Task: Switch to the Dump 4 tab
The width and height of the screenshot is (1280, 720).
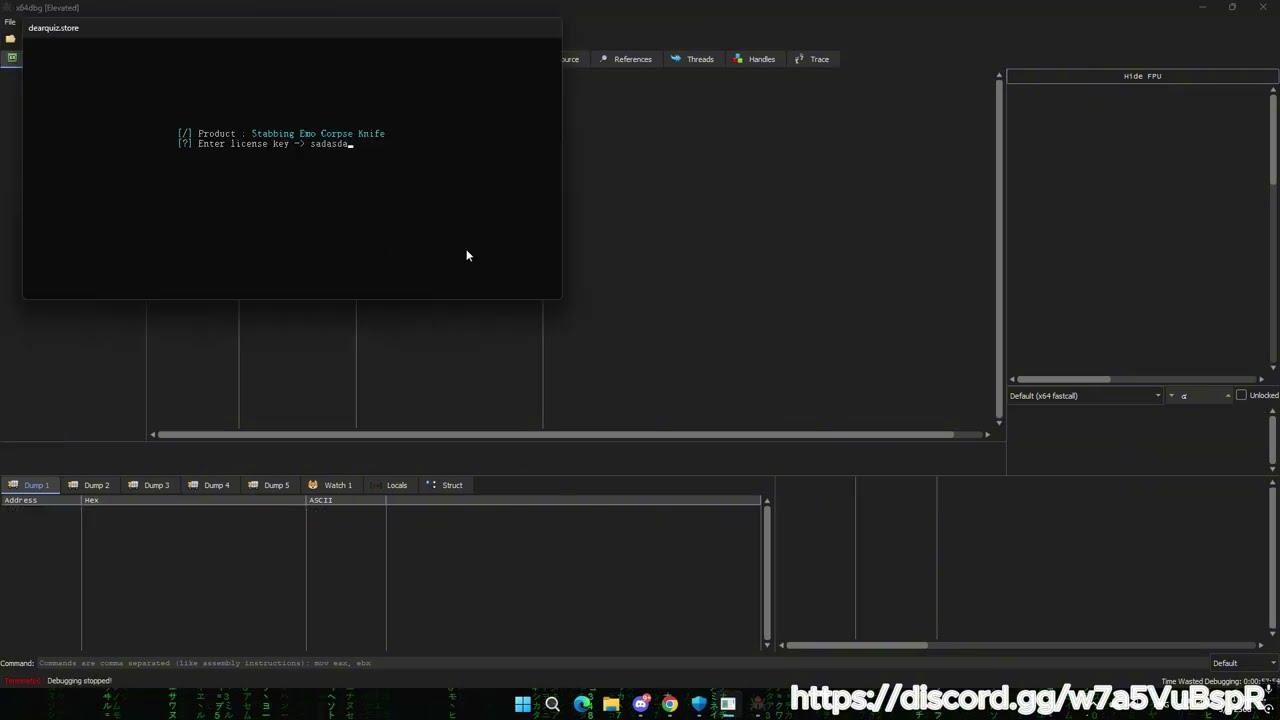Action: tap(209, 485)
